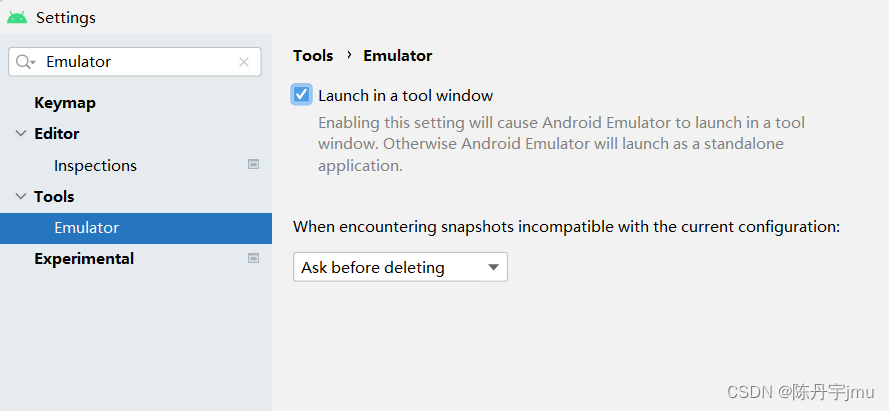Open the Ask before deleting combo box
The height and width of the screenshot is (411, 889).
coord(399,267)
